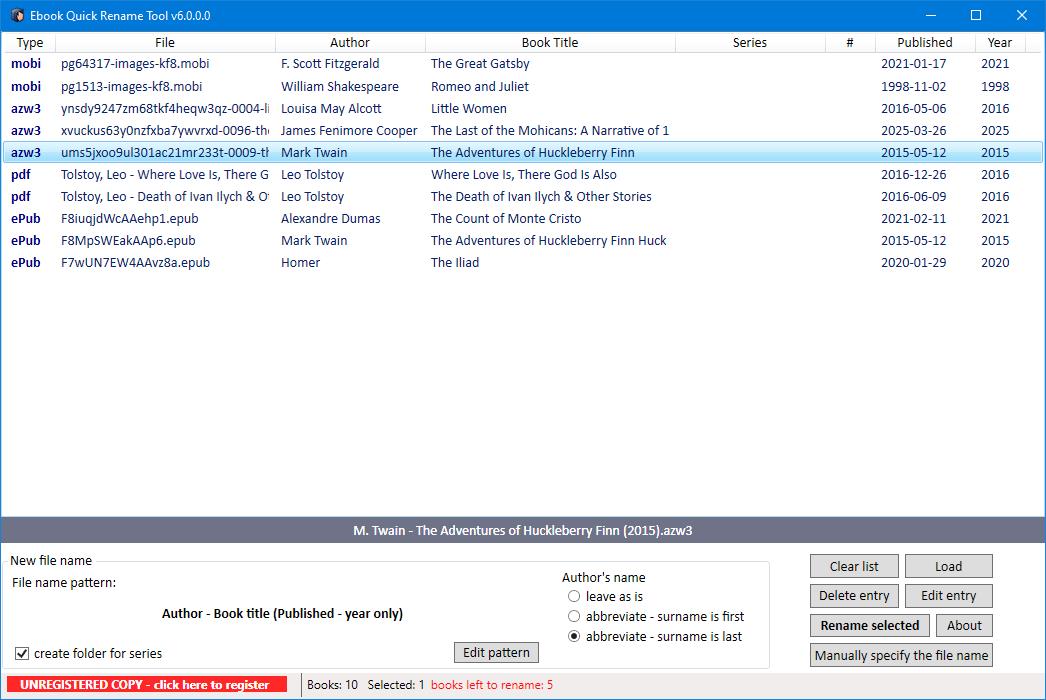Click the Year column header
The image size is (1046, 700).
[999, 42]
